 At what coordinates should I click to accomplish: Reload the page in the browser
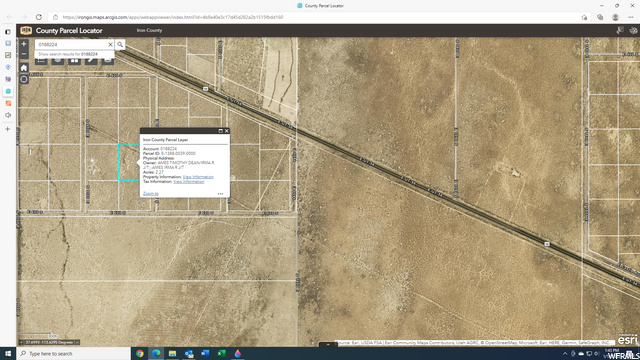[x=39, y=17]
